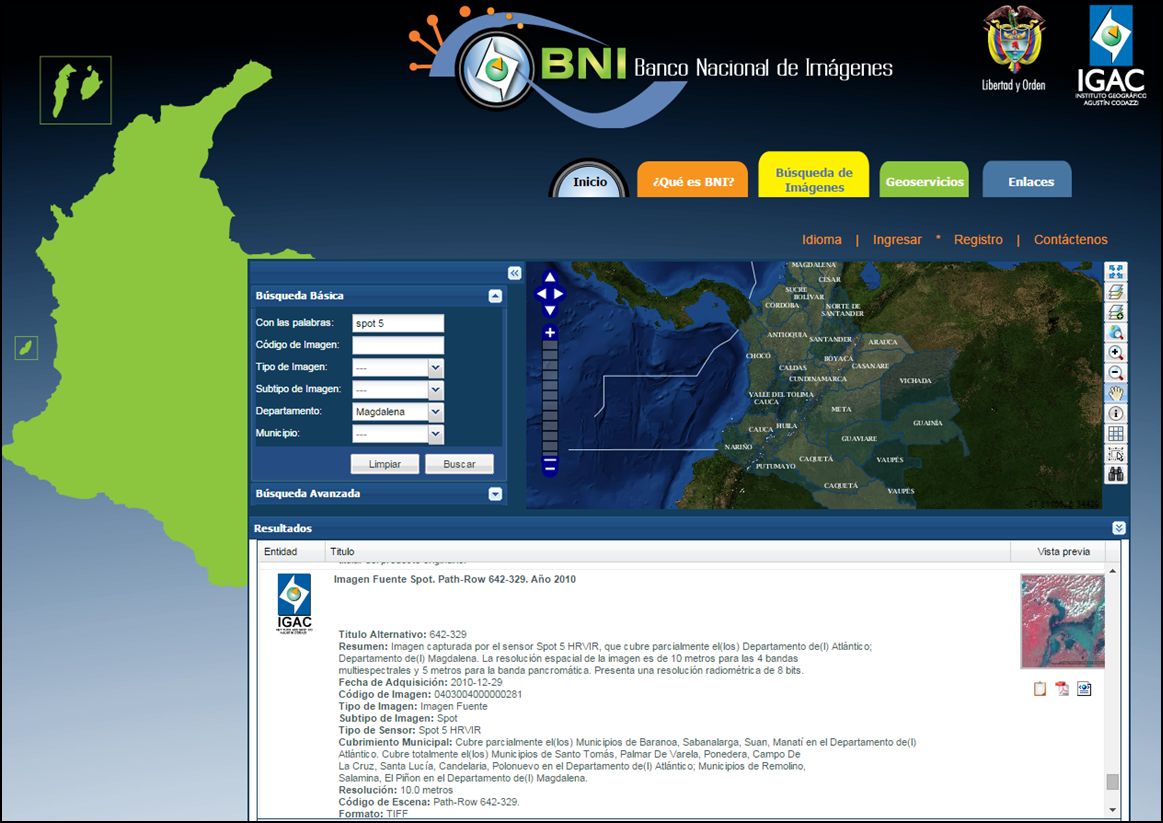This screenshot has width=1163, height=823.
Task: Focus the Con las palabras input field
Action: click(398, 323)
